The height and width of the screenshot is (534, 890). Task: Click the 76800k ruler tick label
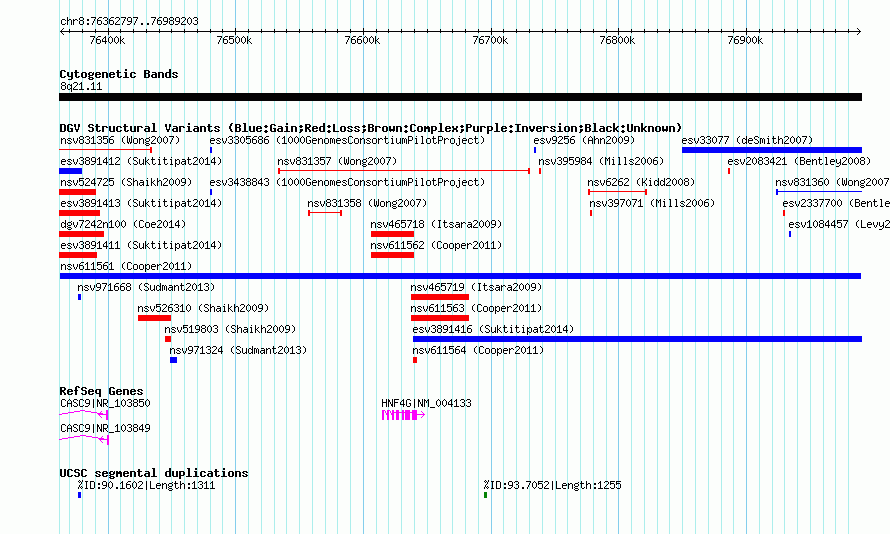point(617,40)
